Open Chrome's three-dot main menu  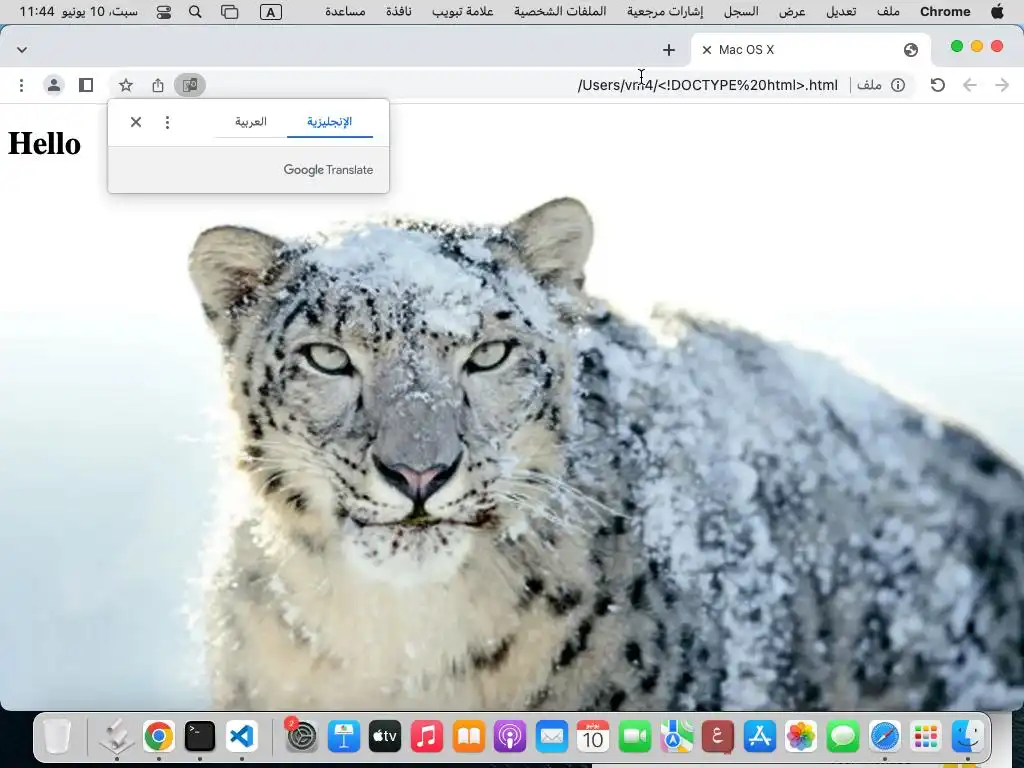click(22, 85)
